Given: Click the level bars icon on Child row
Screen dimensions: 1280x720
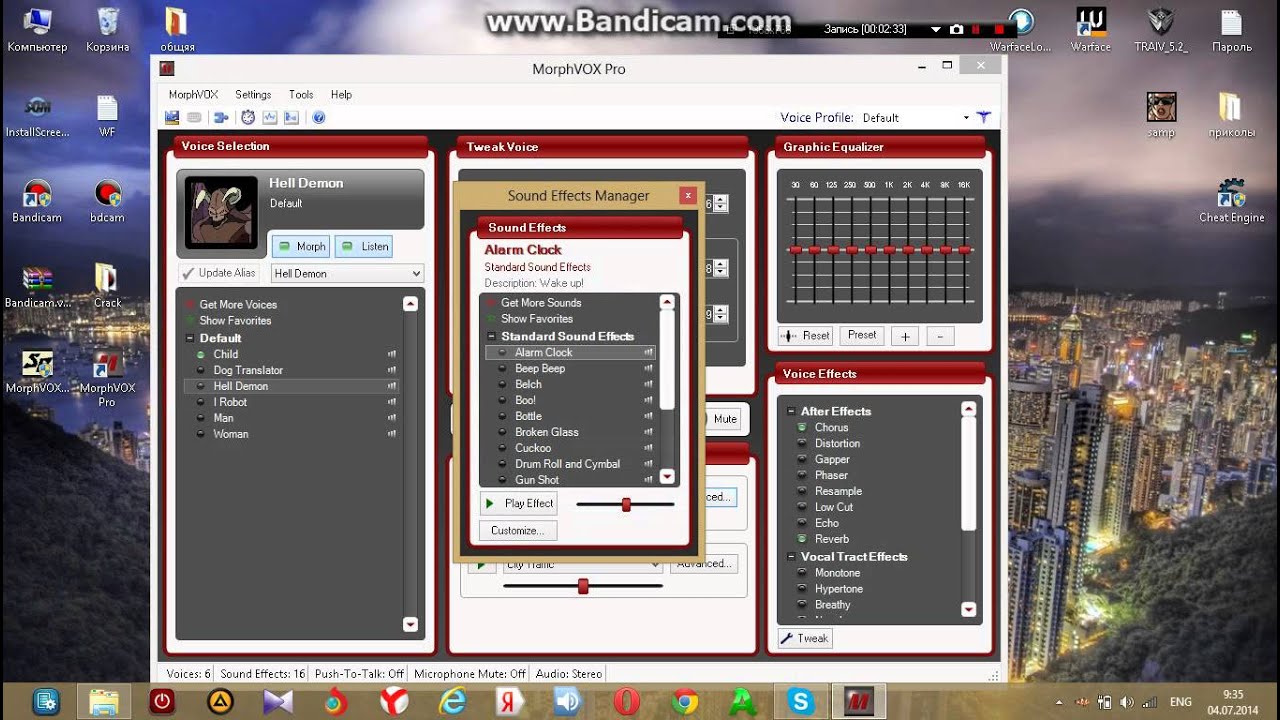Looking at the screenshot, I should 392,354.
